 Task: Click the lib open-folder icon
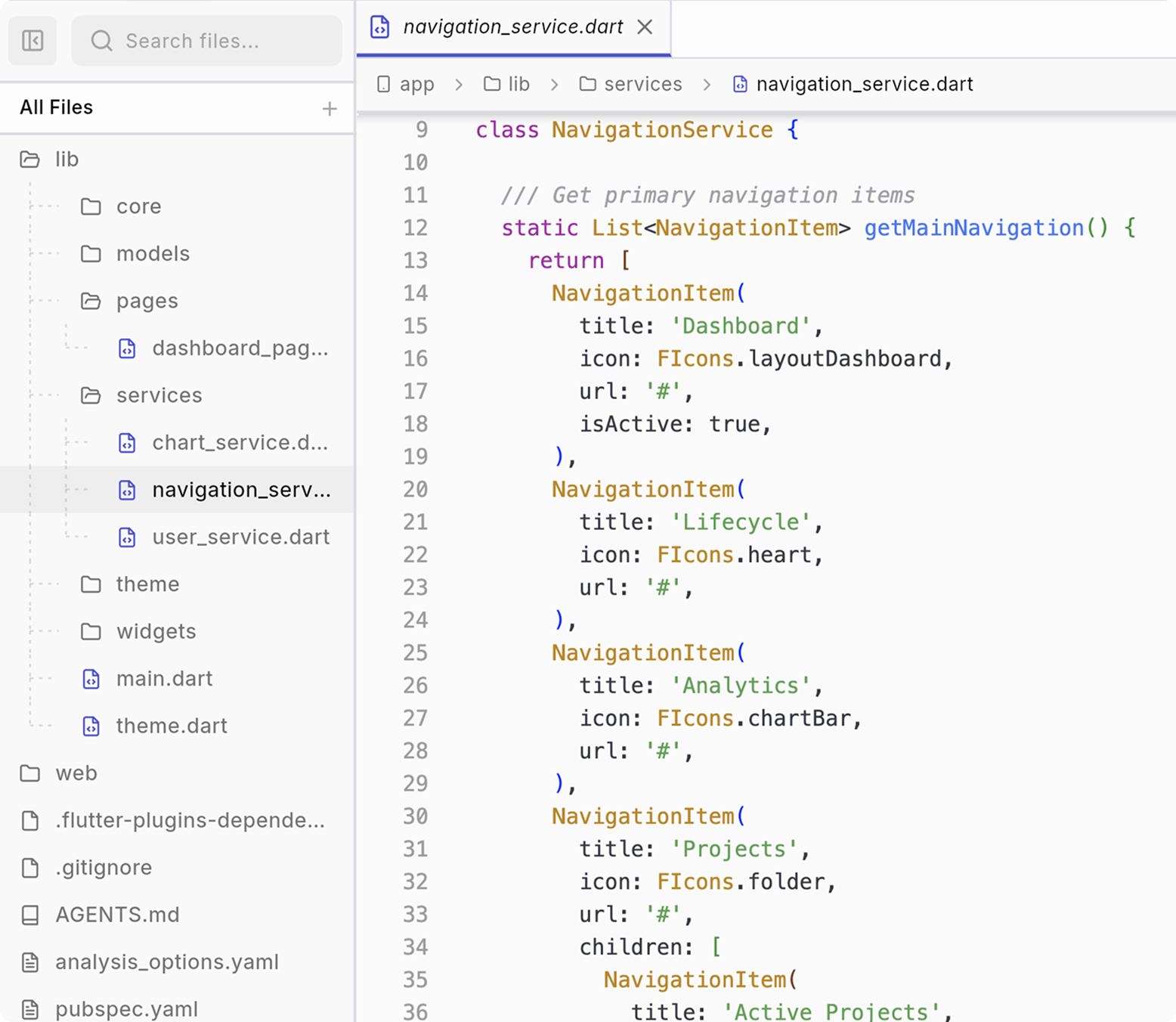(x=30, y=159)
